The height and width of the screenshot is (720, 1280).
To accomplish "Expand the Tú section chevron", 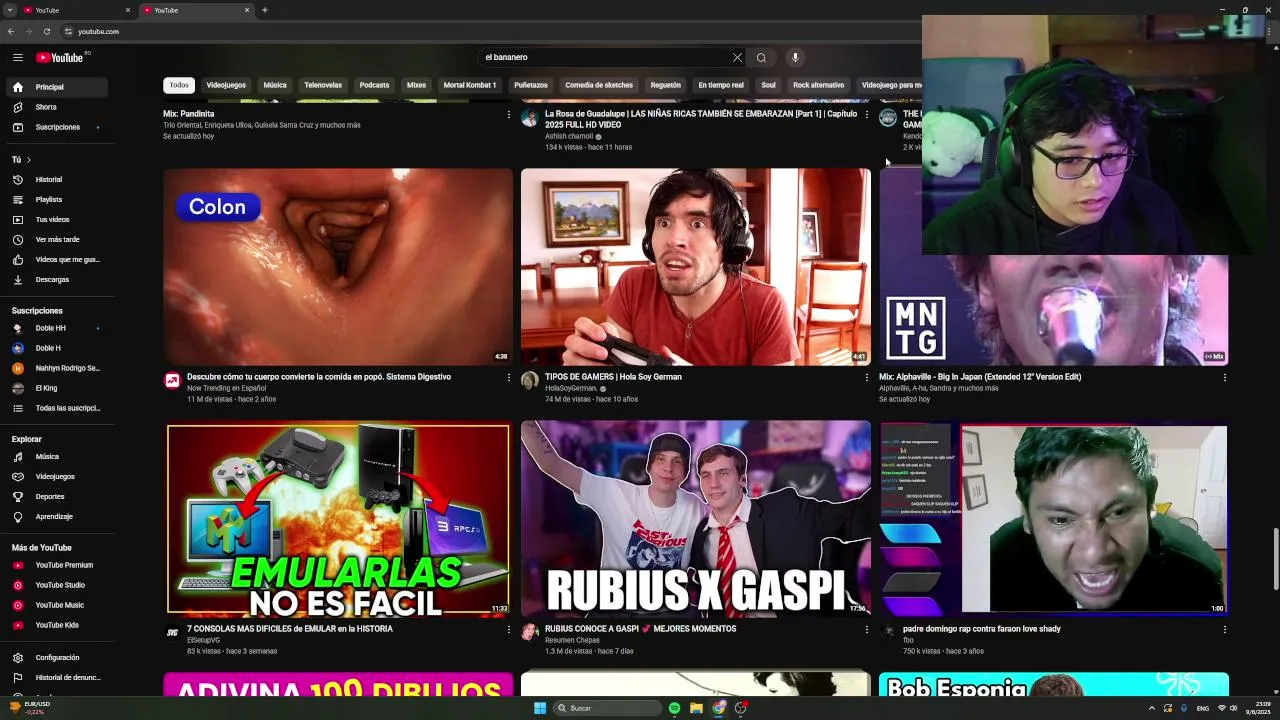I will click(28, 160).
